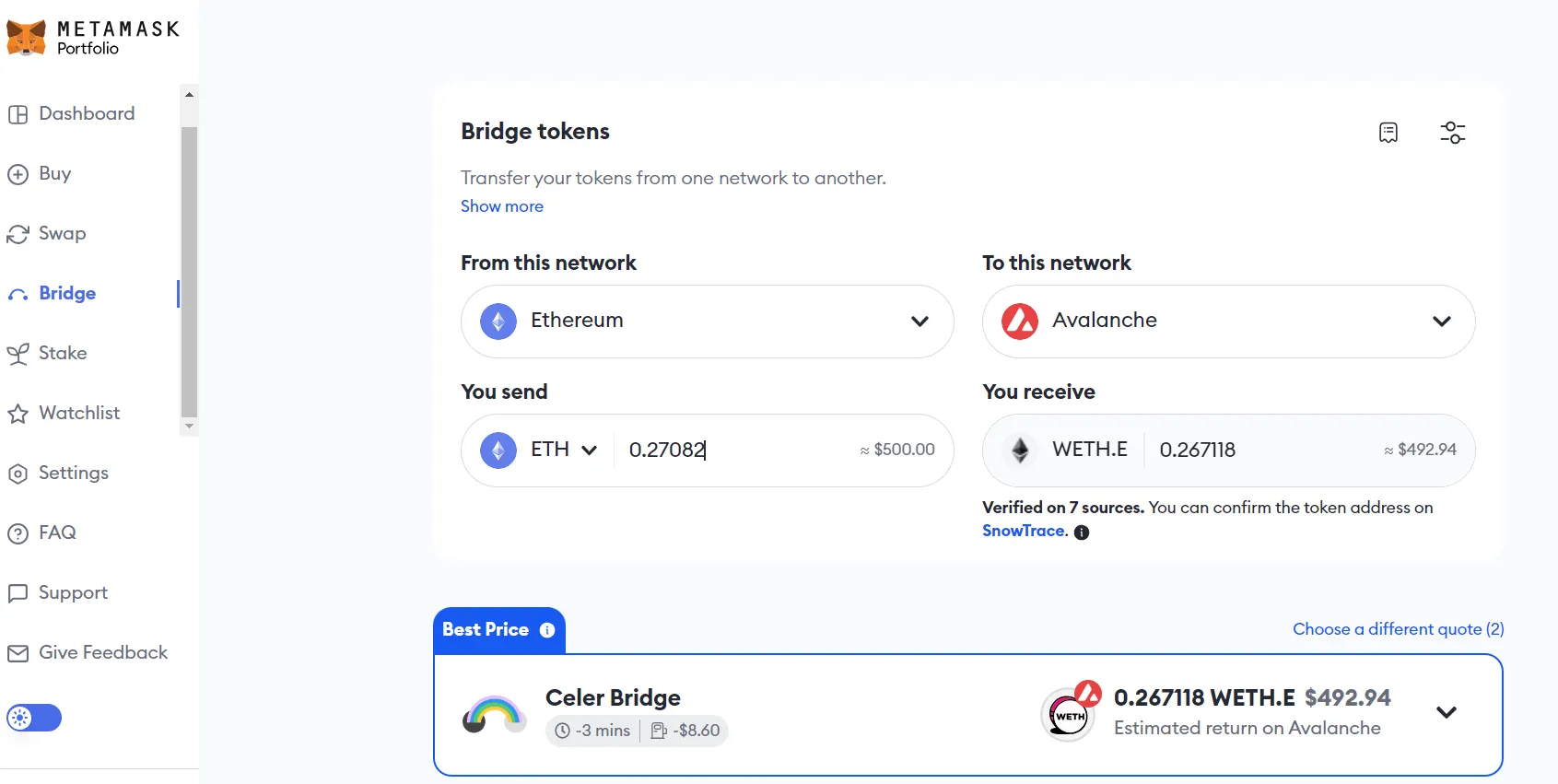Expand the From network Ethereum dropdown

point(919,322)
